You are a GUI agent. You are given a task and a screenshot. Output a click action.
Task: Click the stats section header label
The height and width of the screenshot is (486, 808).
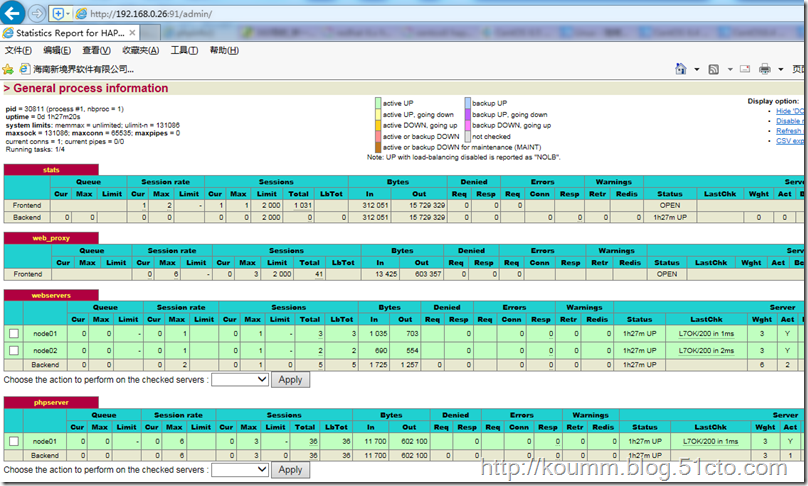(51, 170)
